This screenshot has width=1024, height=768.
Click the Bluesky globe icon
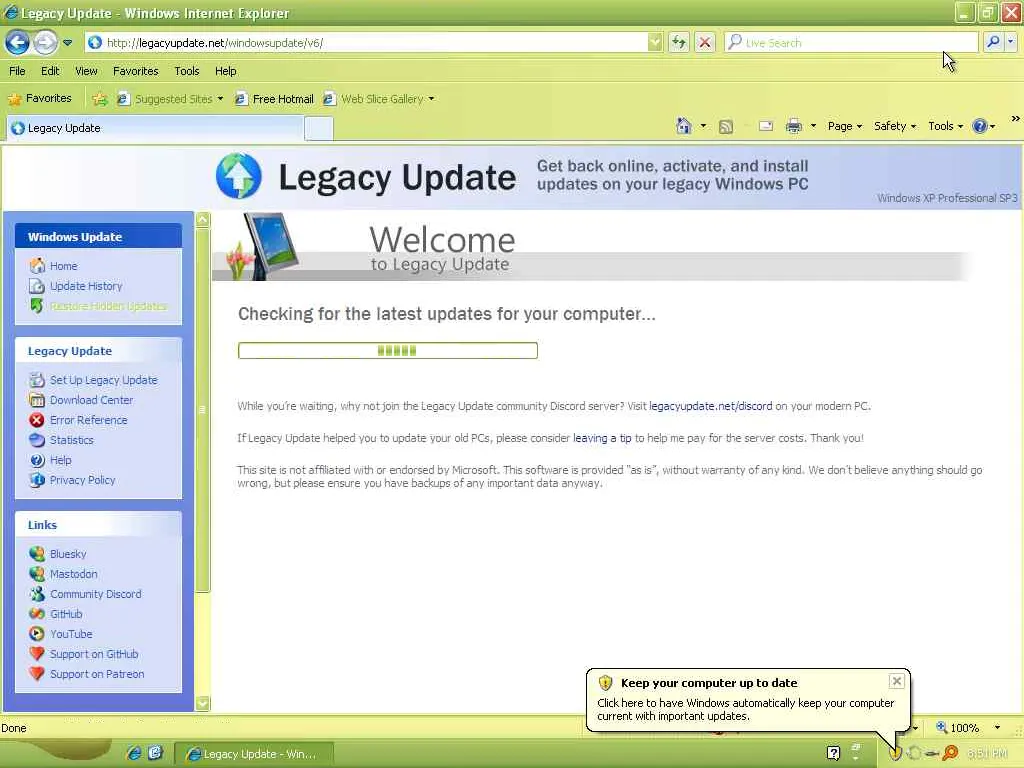(x=37, y=554)
